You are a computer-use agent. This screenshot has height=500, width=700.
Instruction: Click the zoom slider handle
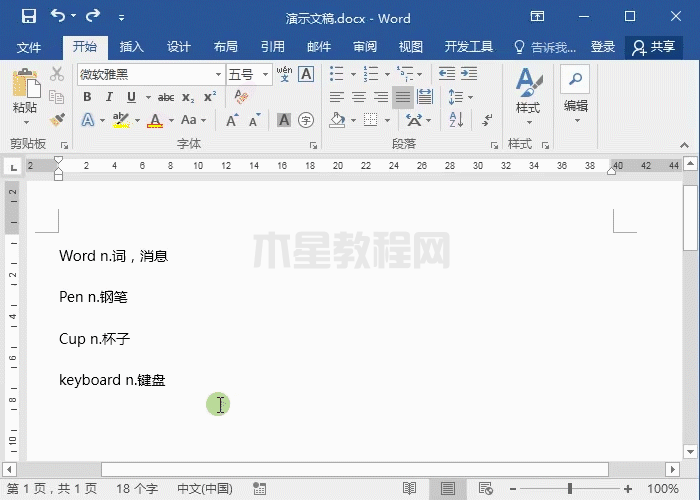570,489
